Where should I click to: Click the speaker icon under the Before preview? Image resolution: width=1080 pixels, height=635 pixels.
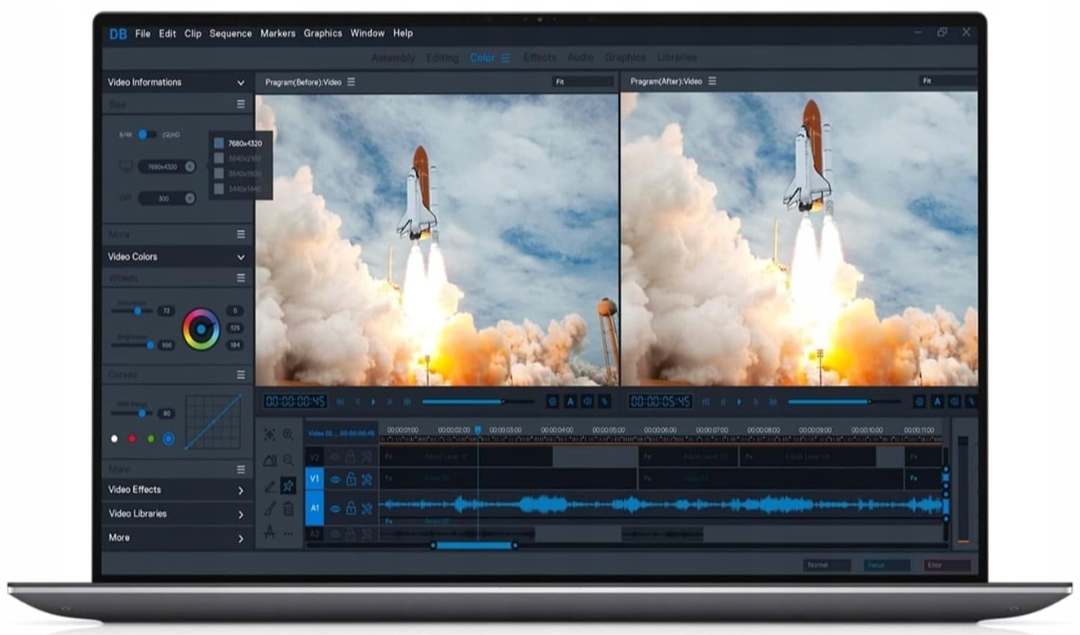(589, 401)
